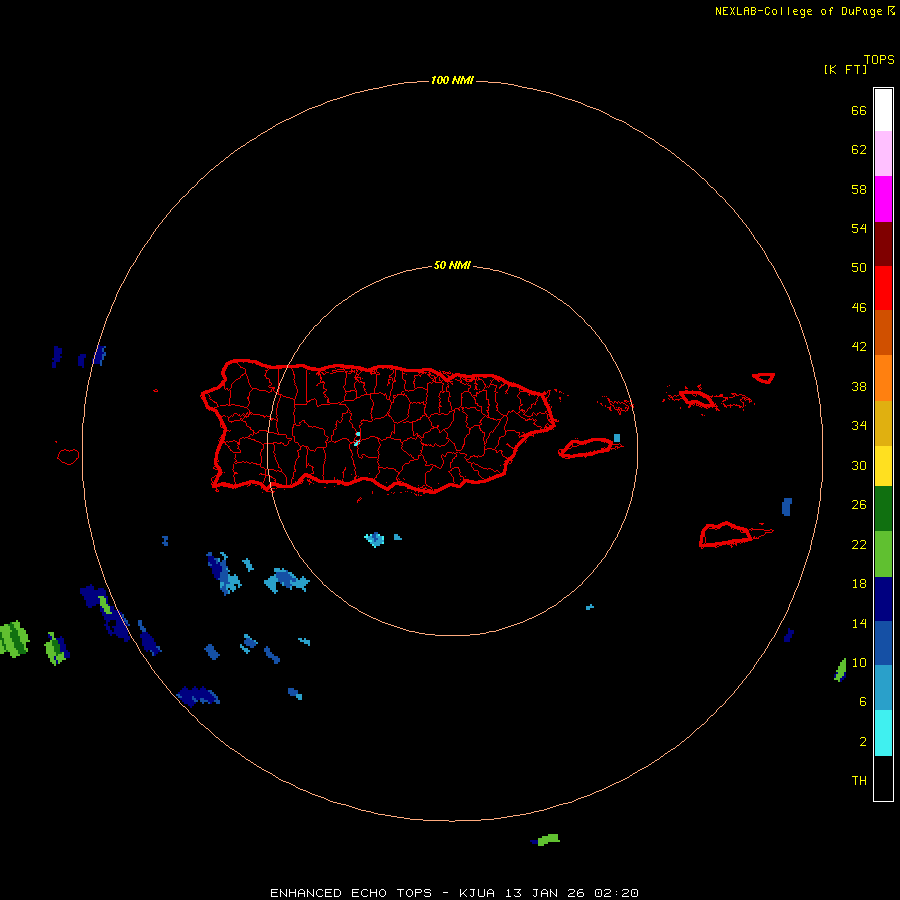Screen dimensions: 900x900
Task: Click the legend value 46
Action: 859,307
